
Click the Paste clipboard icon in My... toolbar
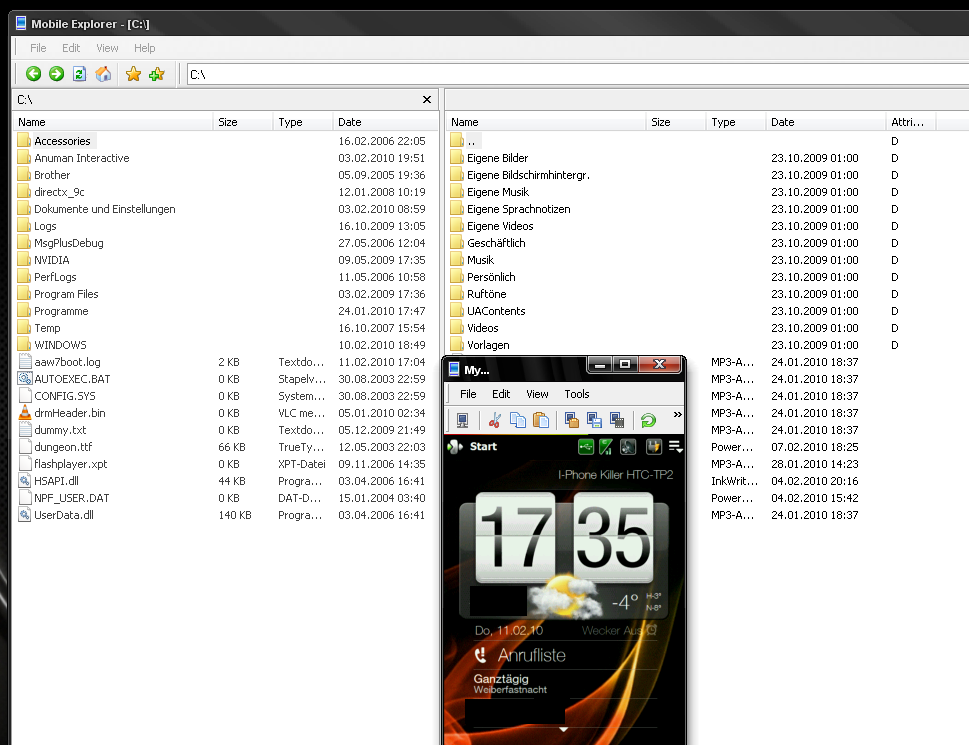[x=541, y=421]
